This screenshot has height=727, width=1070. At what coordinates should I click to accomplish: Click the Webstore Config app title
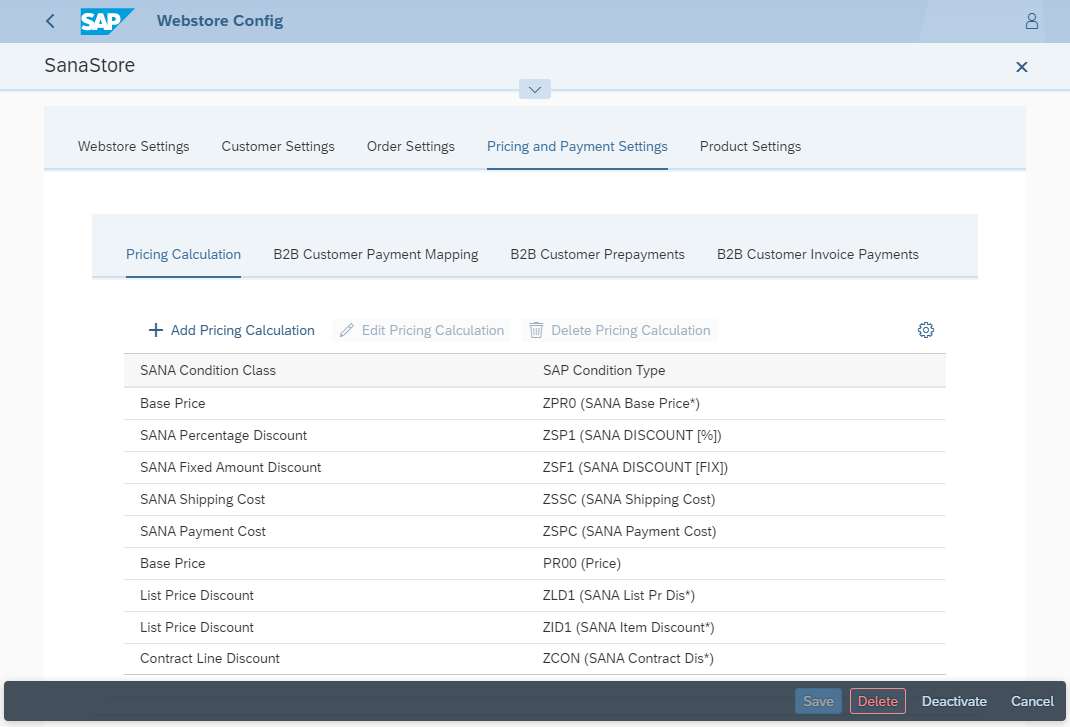click(220, 21)
